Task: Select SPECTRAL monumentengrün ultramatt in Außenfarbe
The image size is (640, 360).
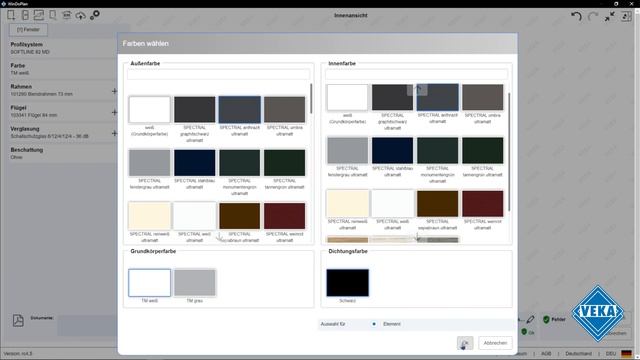Action: point(240,163)
